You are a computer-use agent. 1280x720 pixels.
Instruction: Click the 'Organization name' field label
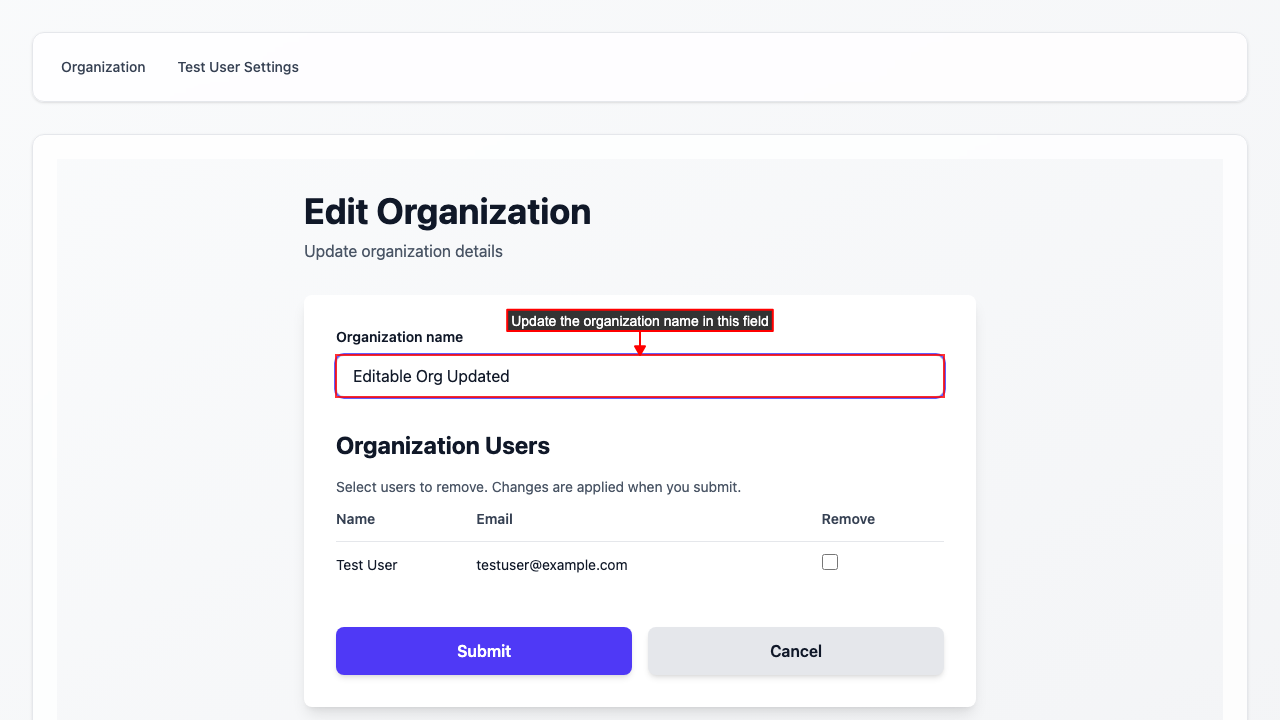point(399,337)
